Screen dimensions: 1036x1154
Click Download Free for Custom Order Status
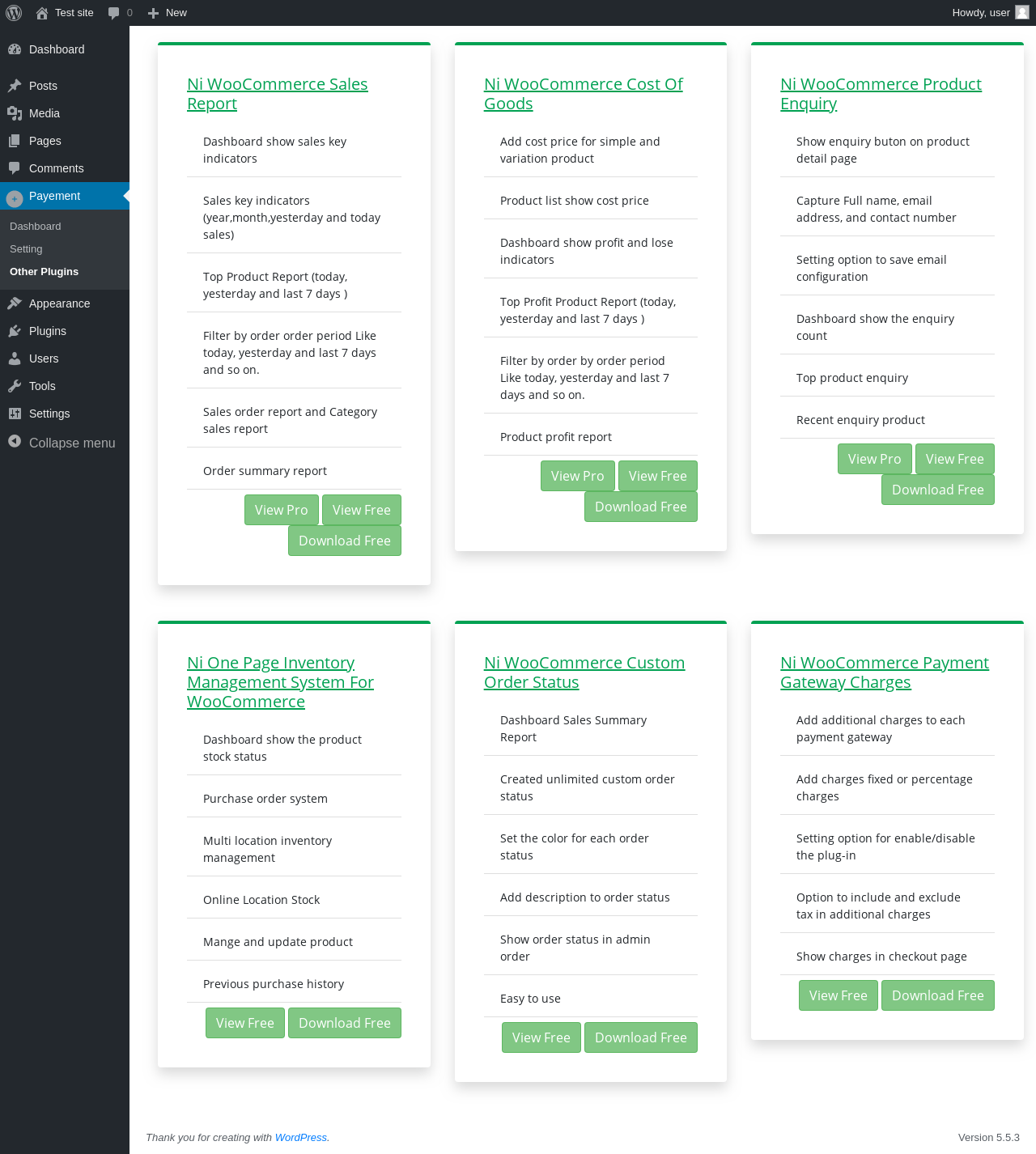pos(641,1037)
